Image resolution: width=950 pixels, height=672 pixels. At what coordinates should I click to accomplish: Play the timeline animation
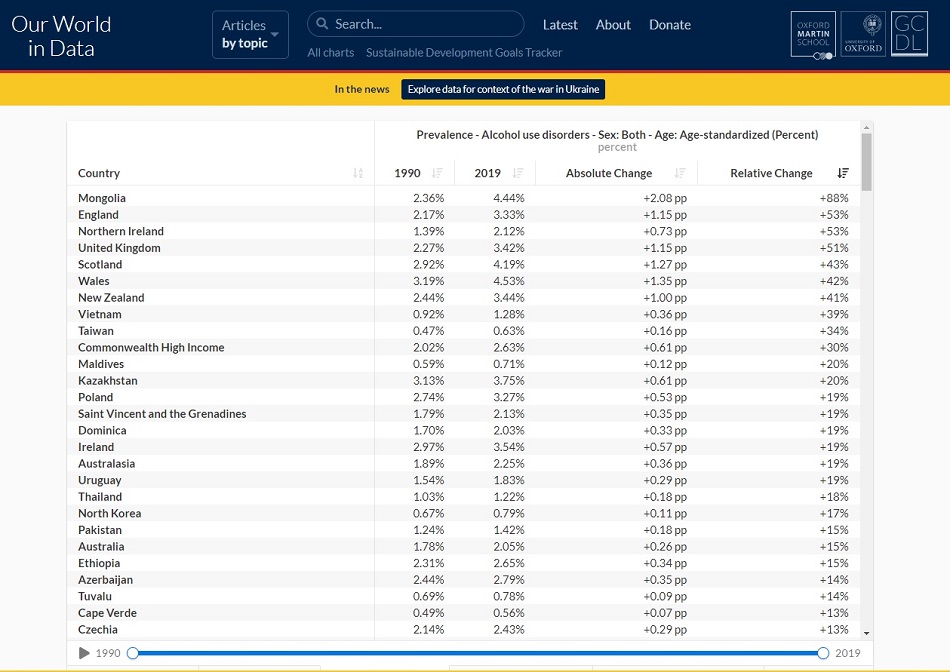tap(84, 653)
